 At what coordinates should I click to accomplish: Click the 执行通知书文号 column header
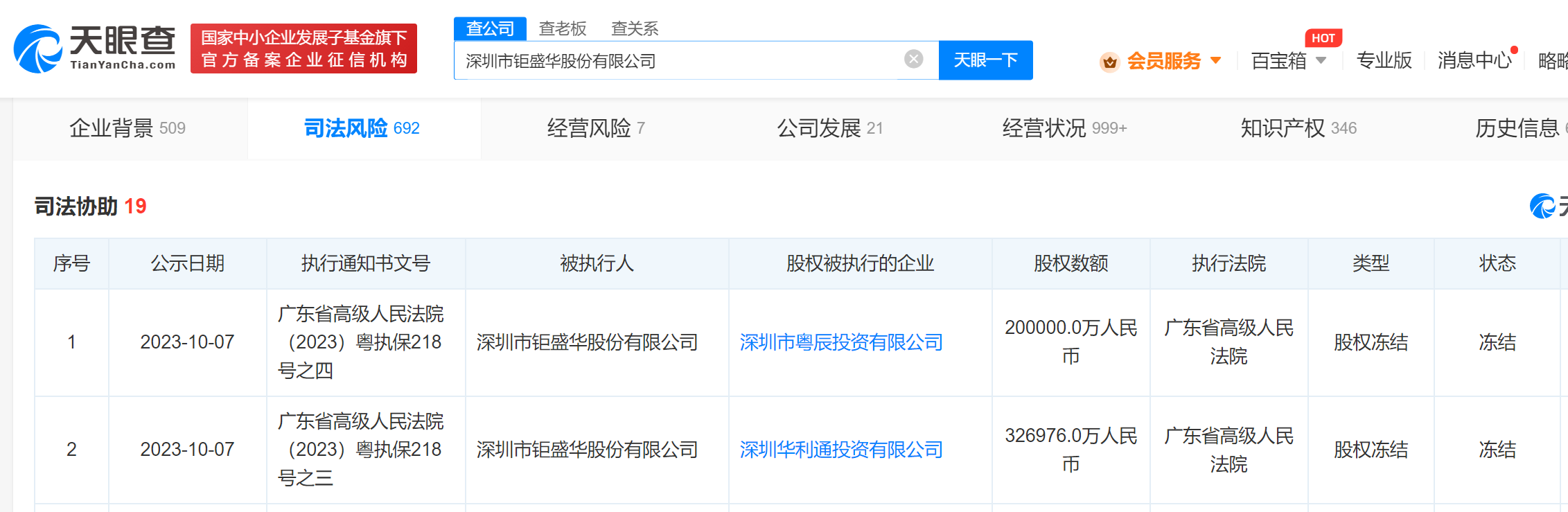point(366,263)
